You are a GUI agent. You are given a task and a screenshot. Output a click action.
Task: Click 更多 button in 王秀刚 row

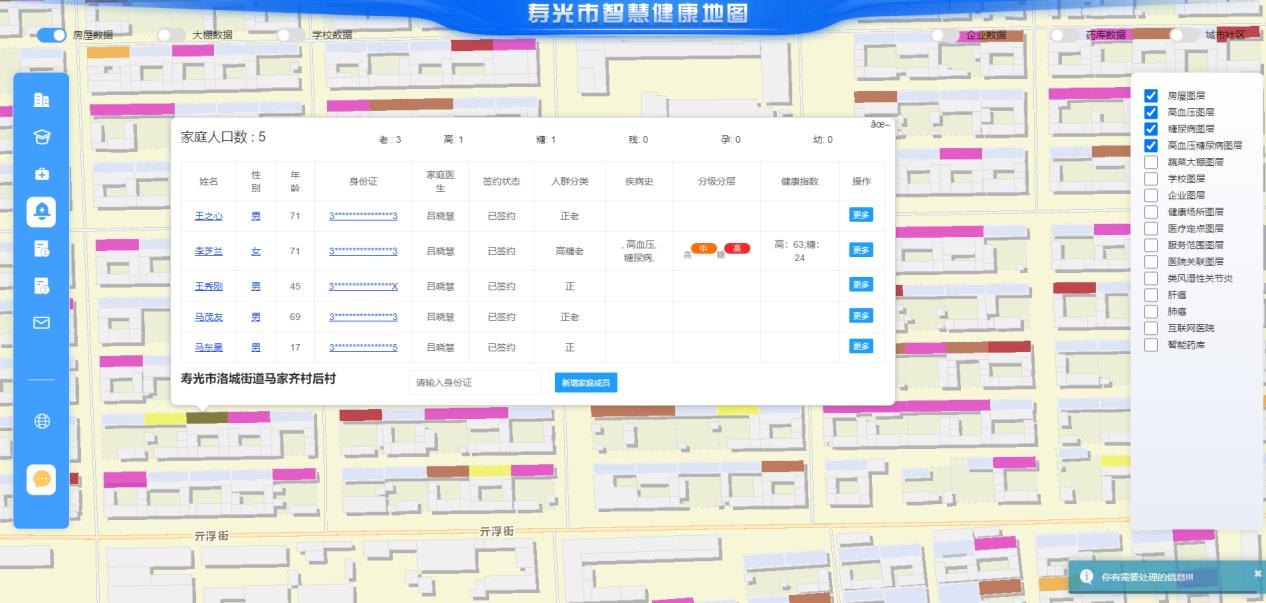(x=861, y=285)
